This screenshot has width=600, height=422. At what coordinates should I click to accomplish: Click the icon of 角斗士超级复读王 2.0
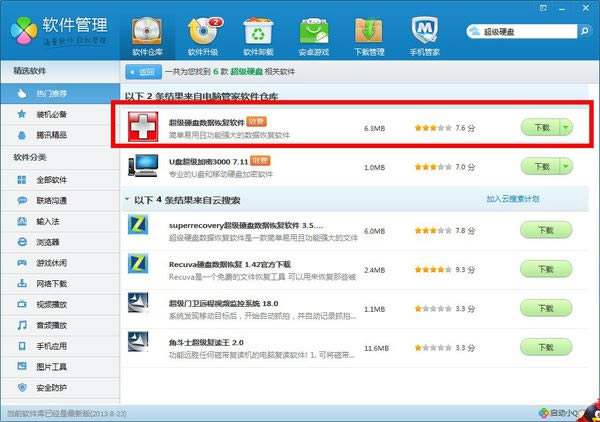138,342
